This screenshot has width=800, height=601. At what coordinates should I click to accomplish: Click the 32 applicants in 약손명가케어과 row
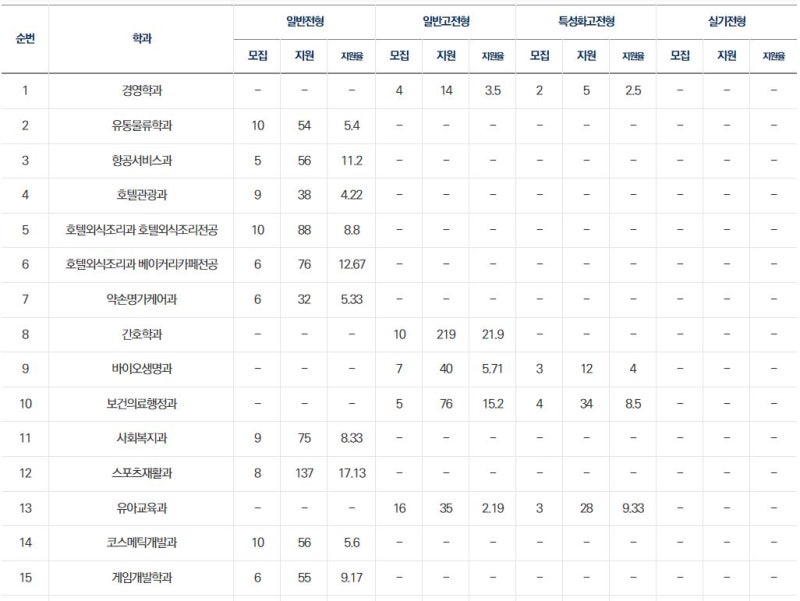point(304,299)
